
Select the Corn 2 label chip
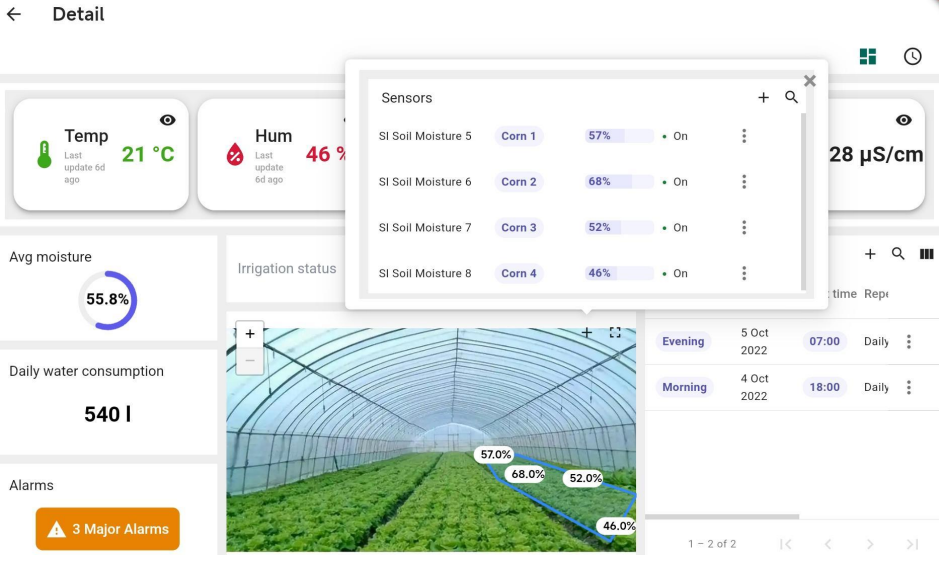pyautogui.click(x=519, y=182)
